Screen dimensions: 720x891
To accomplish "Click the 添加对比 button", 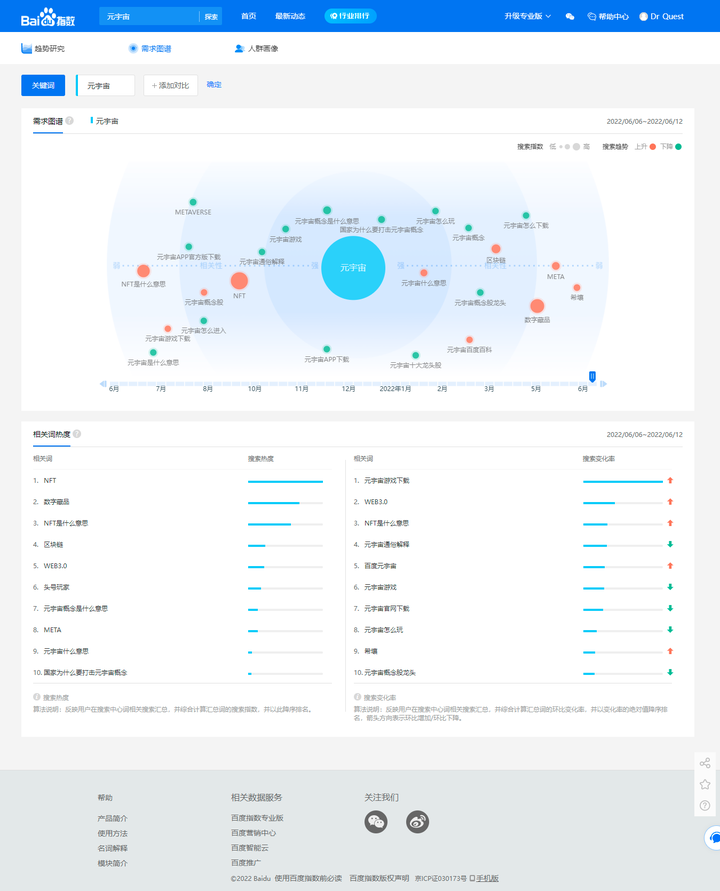I will click(170, 86).
